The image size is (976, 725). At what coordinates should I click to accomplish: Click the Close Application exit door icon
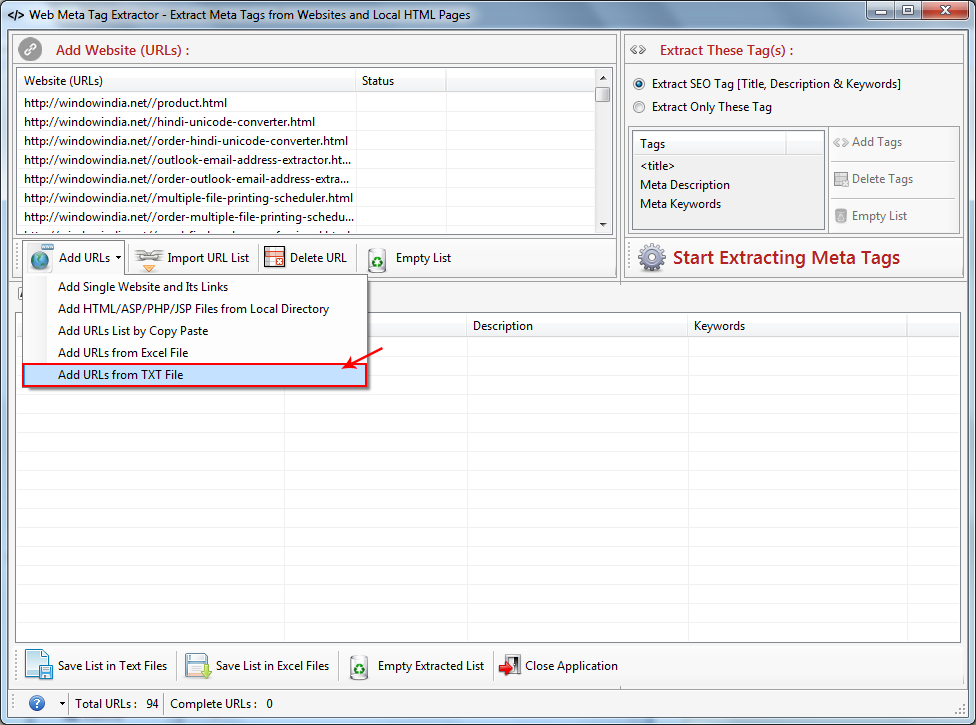510,665
